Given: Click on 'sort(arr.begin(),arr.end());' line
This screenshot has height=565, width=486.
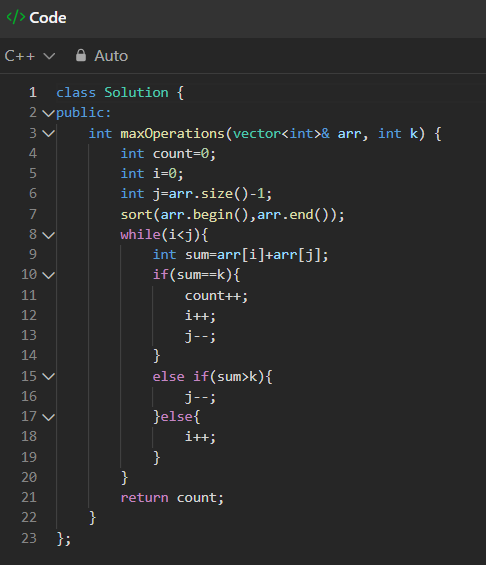Looking at the screenshot, I should pos(232,215).
